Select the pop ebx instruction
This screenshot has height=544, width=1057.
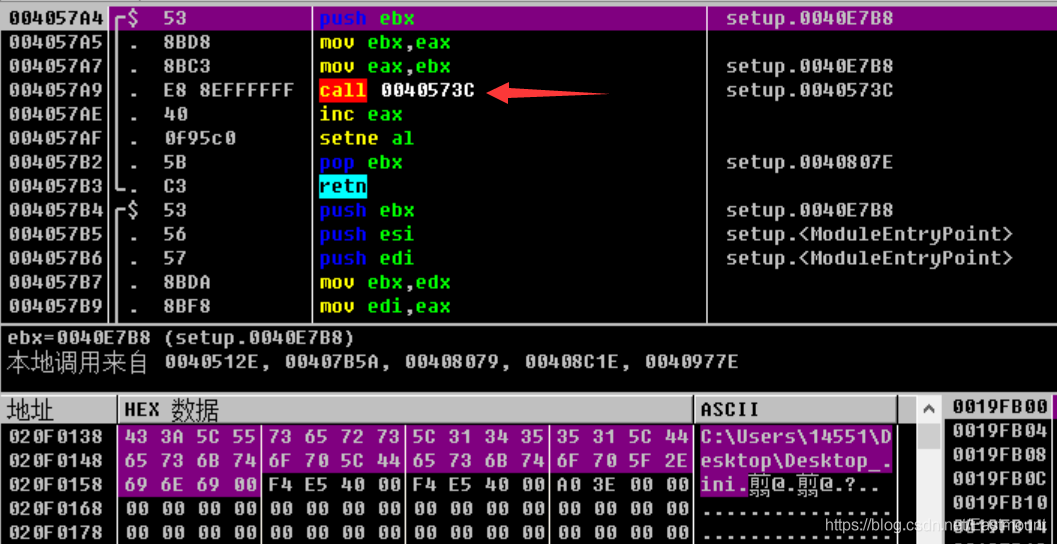pos(361,162)
